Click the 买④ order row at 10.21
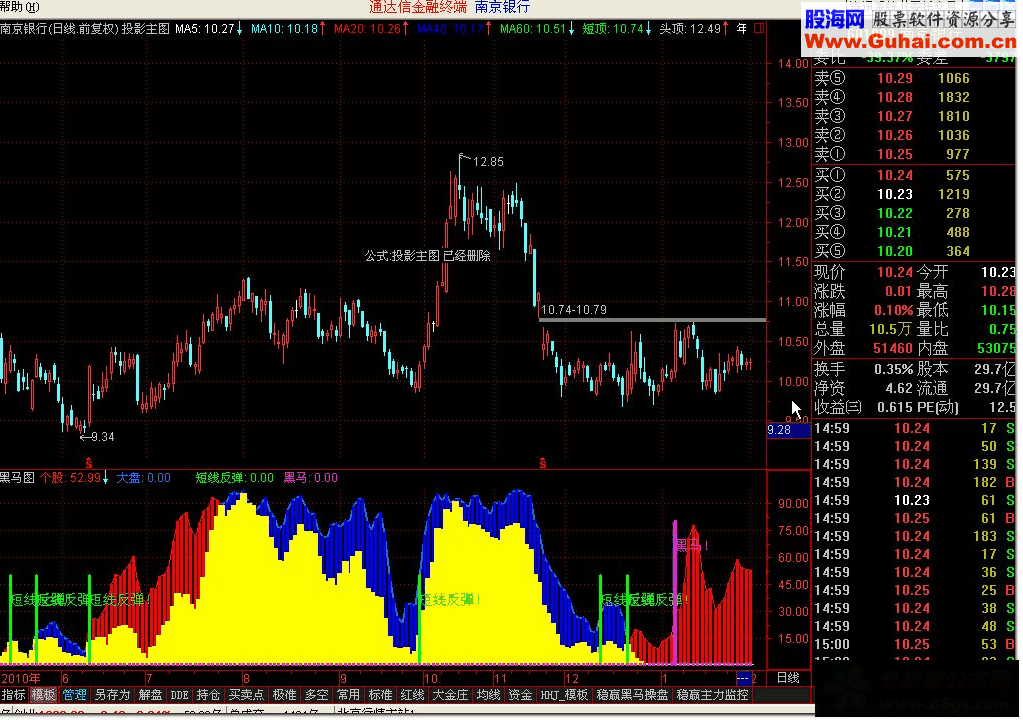Viewport: 1023px width, 720px height. [x=915, y=232]
